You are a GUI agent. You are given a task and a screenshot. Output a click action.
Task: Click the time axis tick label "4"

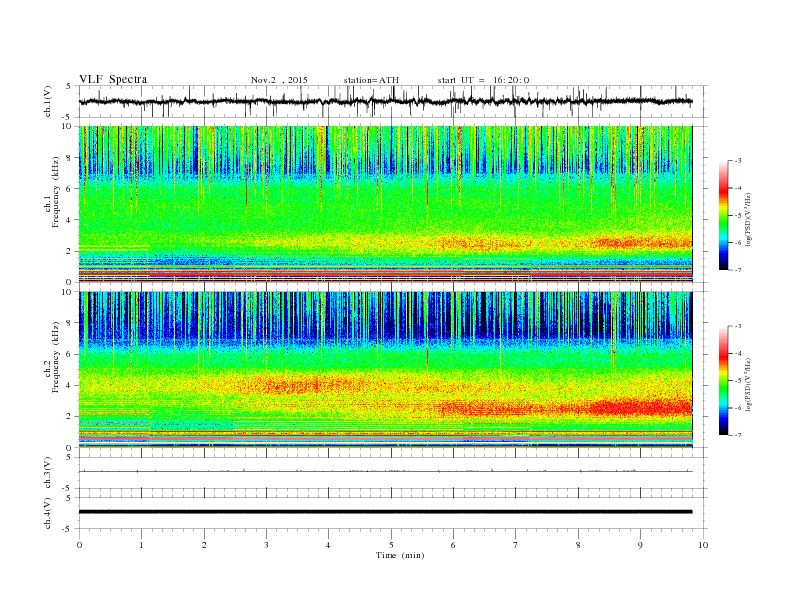pyautogui.click(x=328, y=545)
